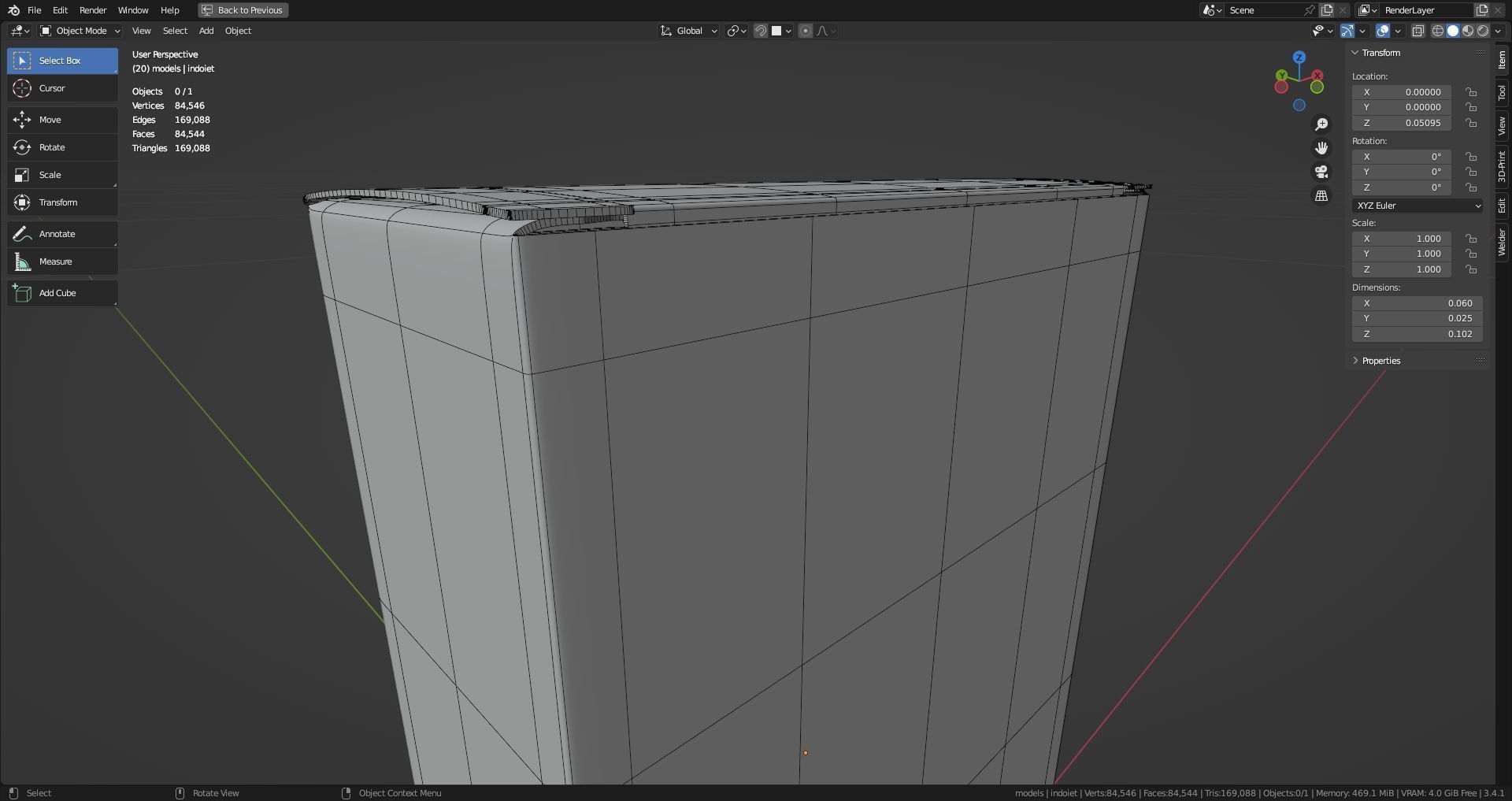Activate the Select Box tool
The height and width of the screenshot is (801, 1512).
[x=62, y=61]
